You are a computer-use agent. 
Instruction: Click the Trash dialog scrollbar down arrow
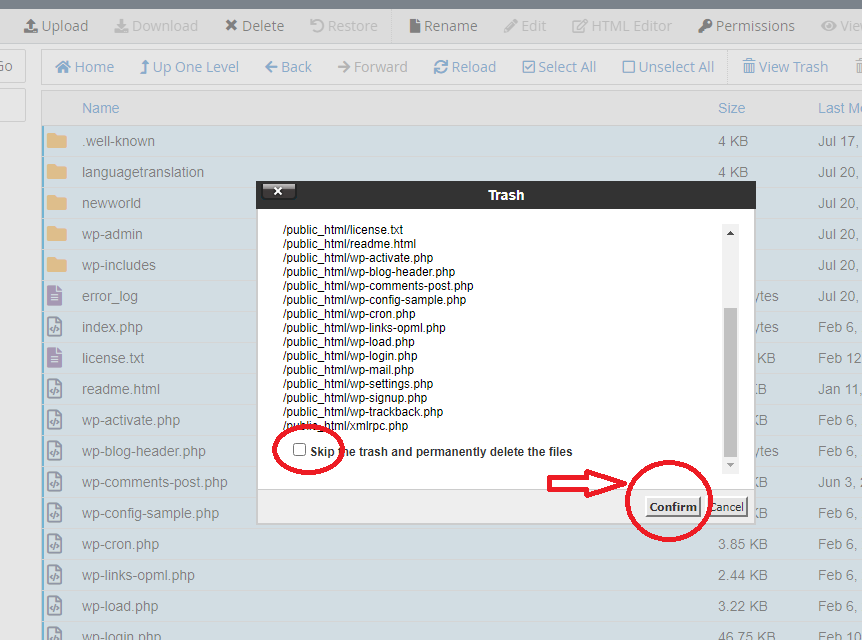pyautogui.click(x=730, y=465)
